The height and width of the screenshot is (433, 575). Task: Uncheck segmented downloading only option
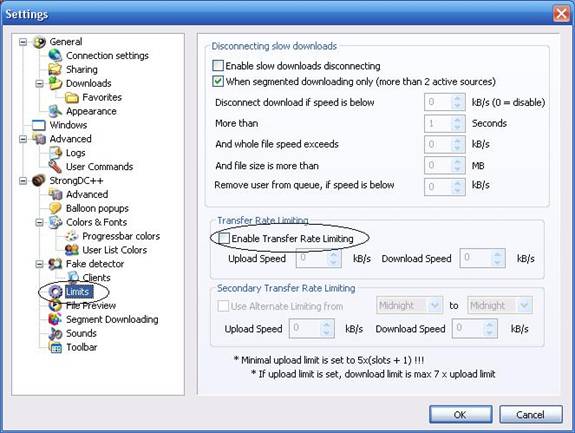tap(218, 81)
